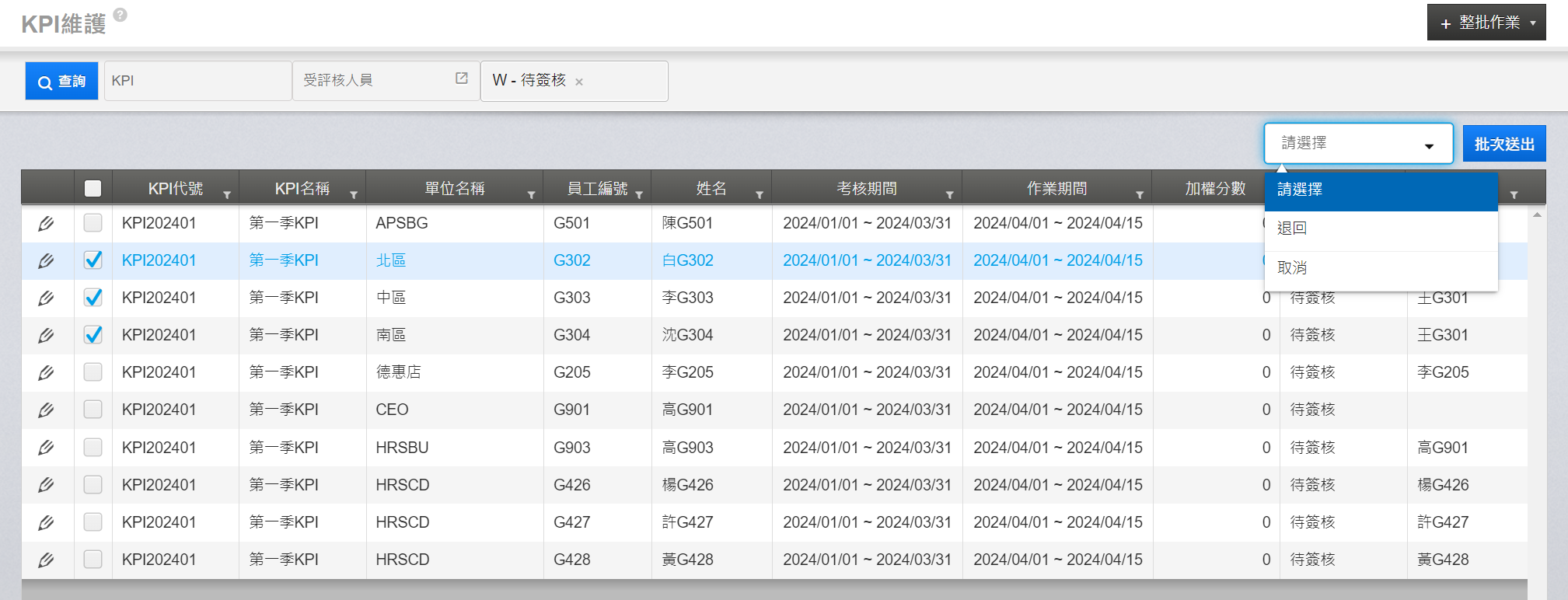The width and height of the screenshot is (1568, 600).
Task: Expand the 整批作業 dropdown button
Action: pos(1486,23)
